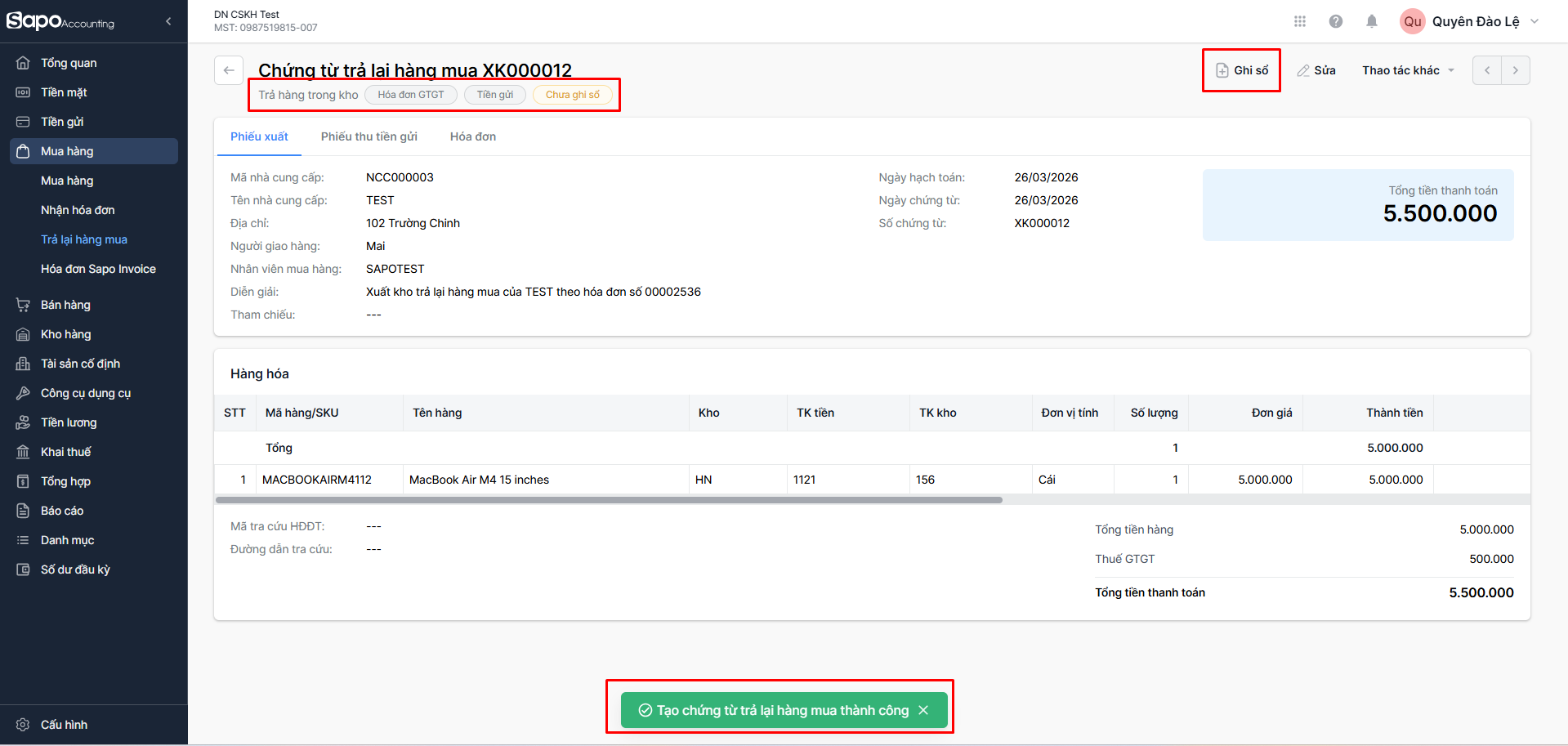1568x746 pixels.
Task: Switch to the Hóa đơn tab
Action: 473,136
